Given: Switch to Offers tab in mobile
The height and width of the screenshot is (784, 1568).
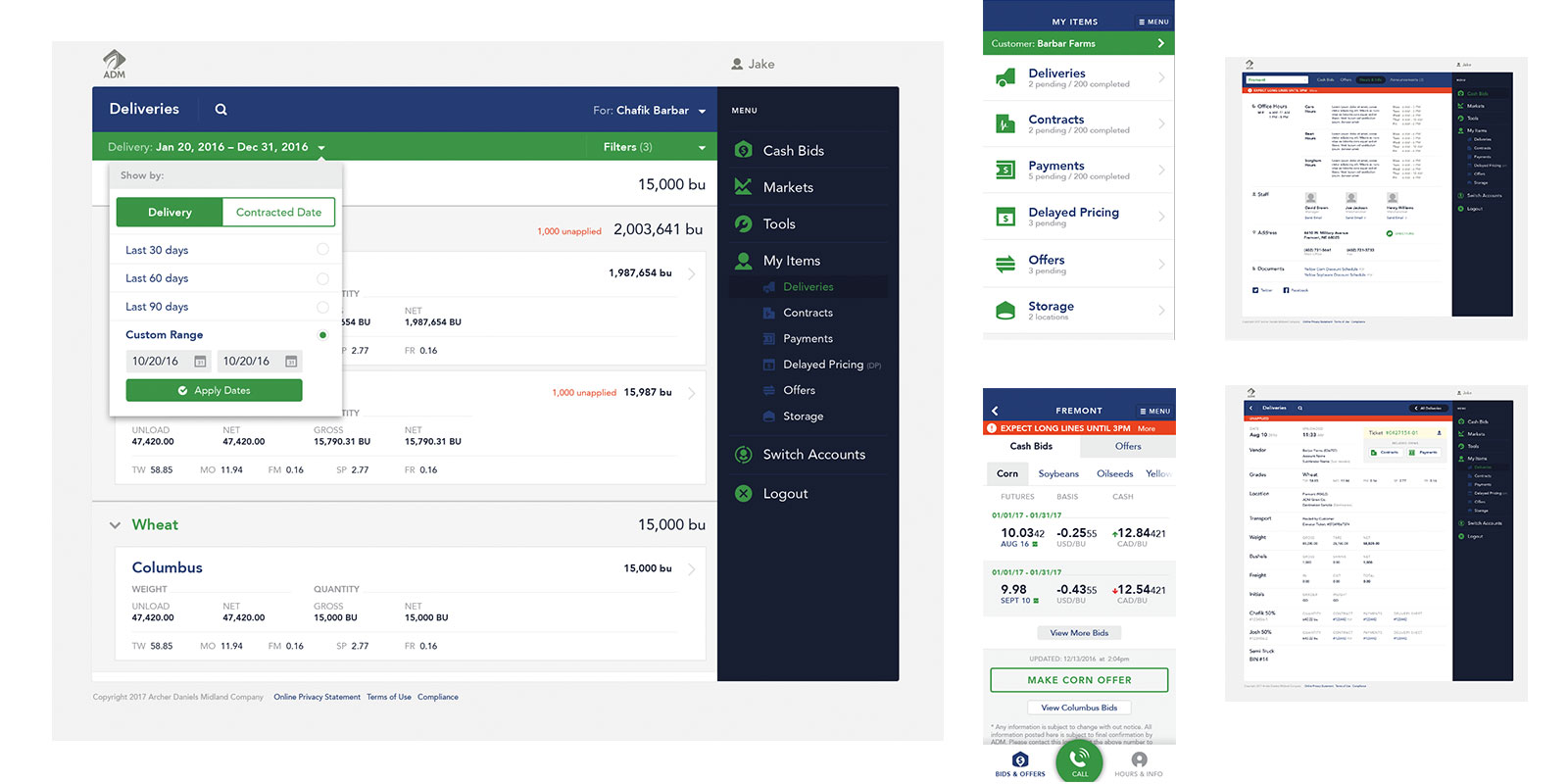Looking at the screenshot, I should (x=1128, y=446).
